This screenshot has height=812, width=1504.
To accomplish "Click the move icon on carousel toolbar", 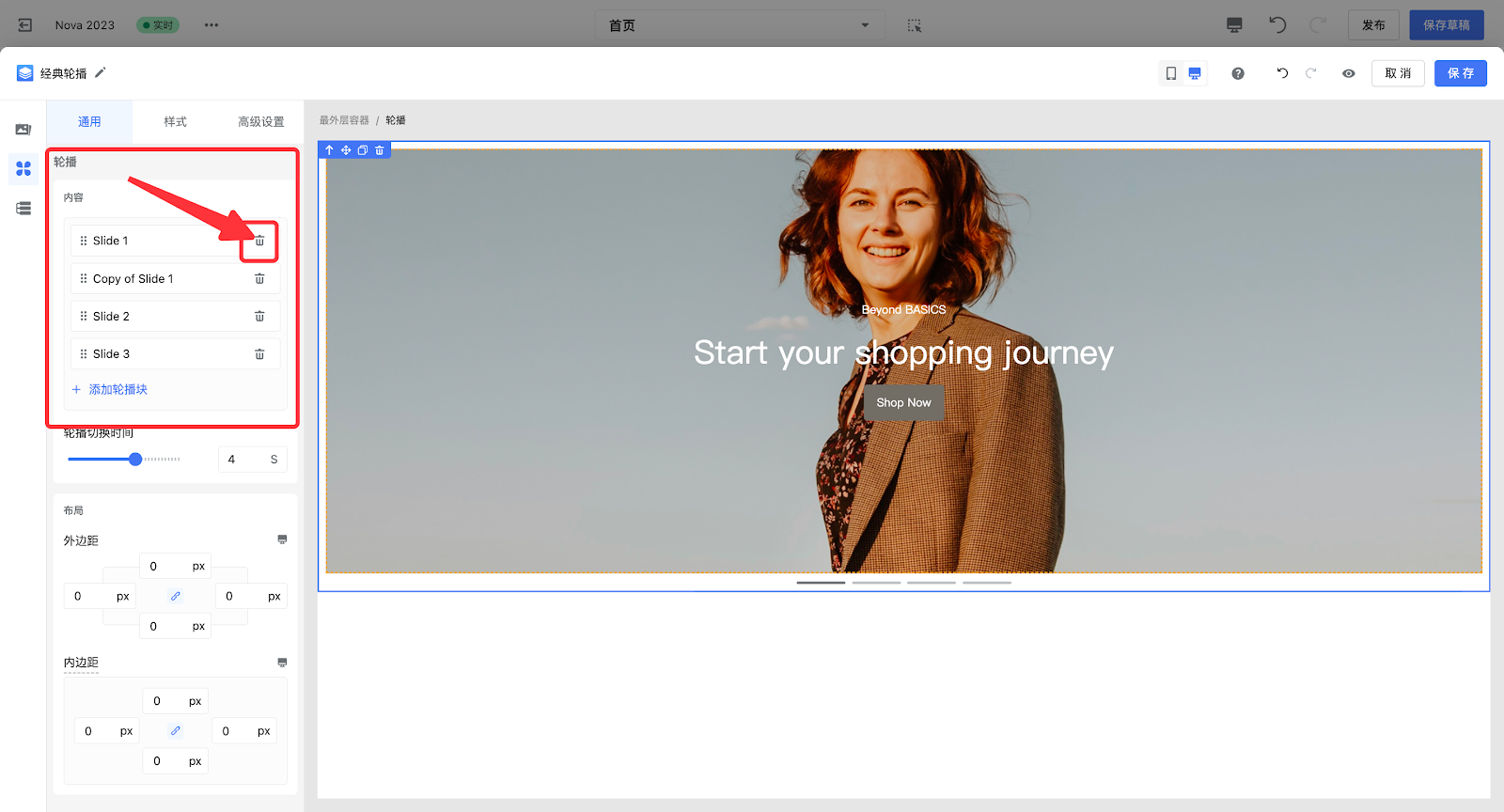I will coord(346,150).
